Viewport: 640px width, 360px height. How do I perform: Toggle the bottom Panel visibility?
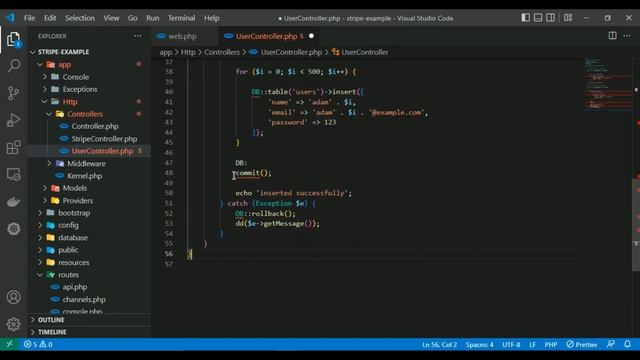(x=538, y=18)
